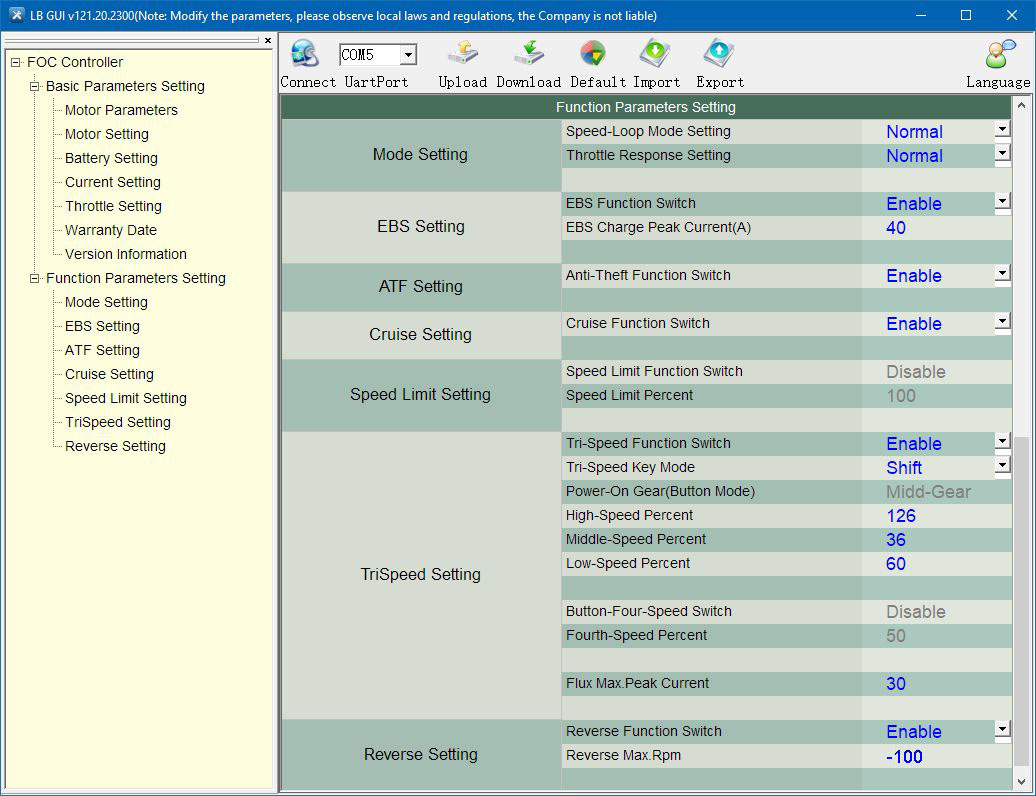Select Motor Parameters in the tree
Image resolution: width=1036 pixels, height=796 pixels.
[x=121, y=110]
